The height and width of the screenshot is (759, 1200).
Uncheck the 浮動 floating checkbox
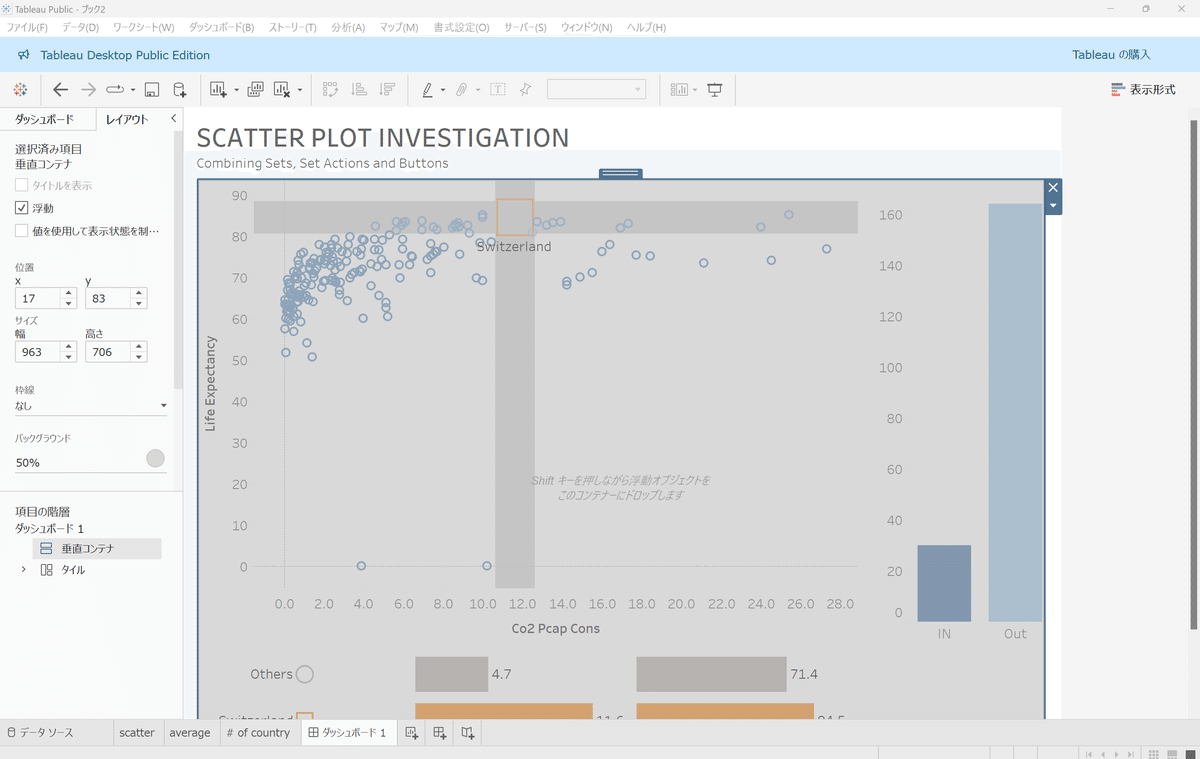click(22, 208)
